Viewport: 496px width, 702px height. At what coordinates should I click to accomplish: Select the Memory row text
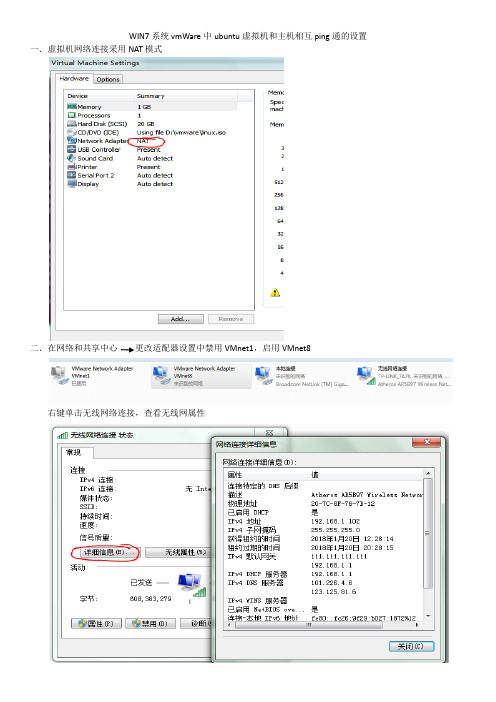click(x=89, y=107)
